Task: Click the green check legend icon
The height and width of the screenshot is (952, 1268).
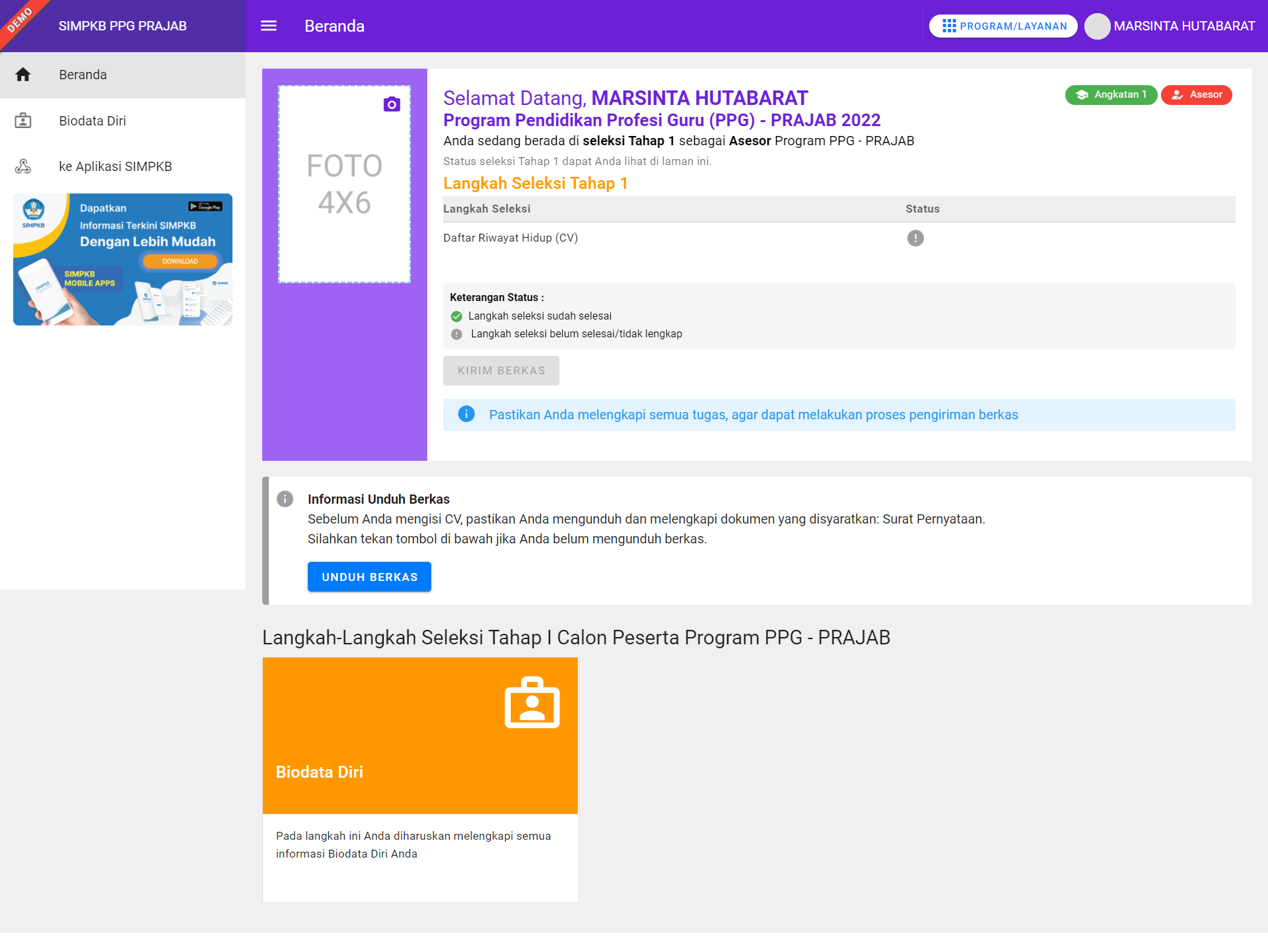Action: point(456,316)
